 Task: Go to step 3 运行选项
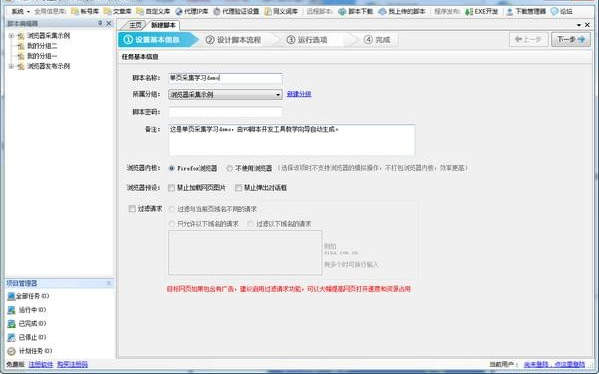[x=308, y=40]
